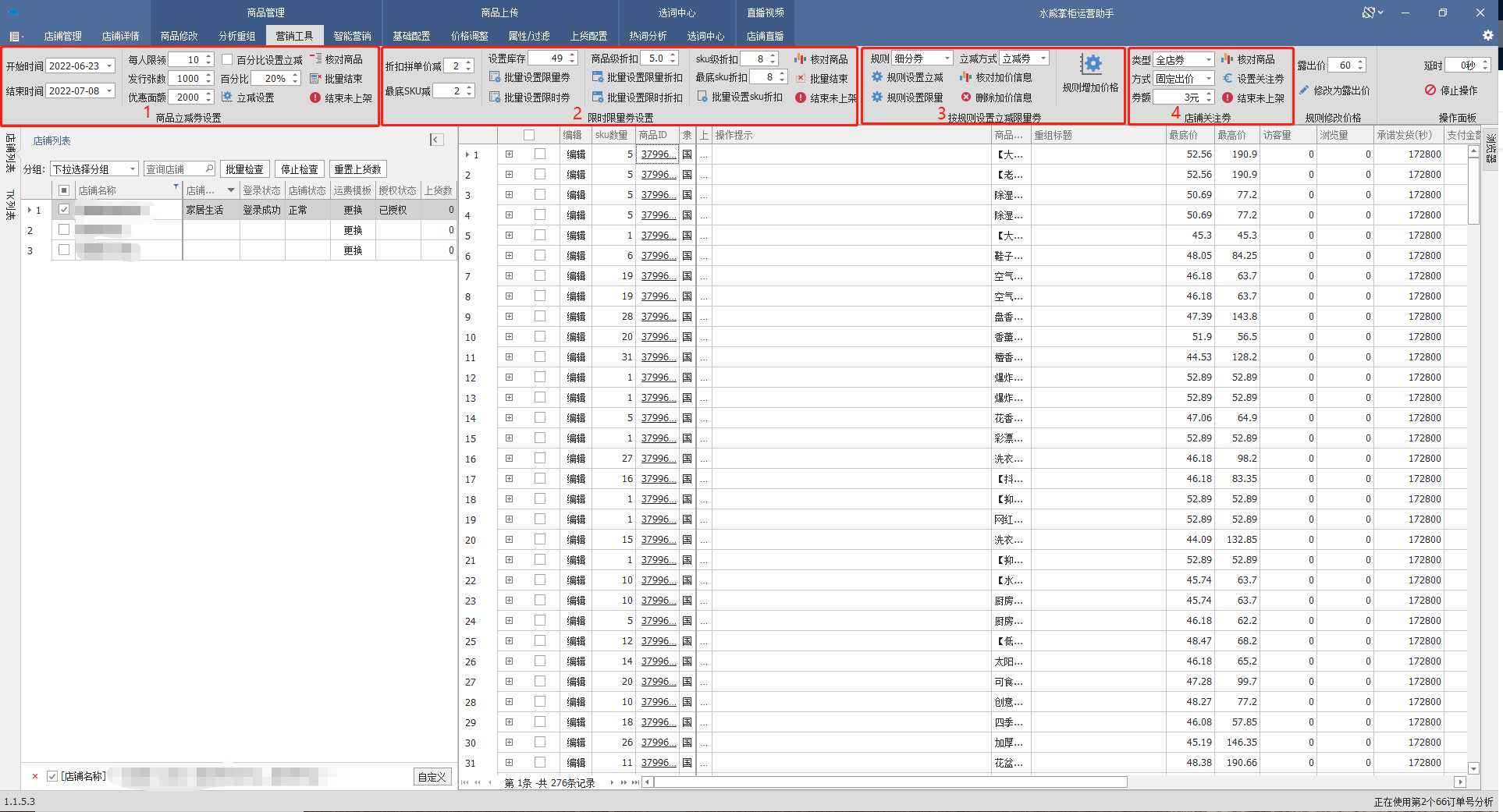The width and height of the screenshot is (1503, 812).
Task: Click the 规则增加价格 large gear icon
Action: (1091, 66)
